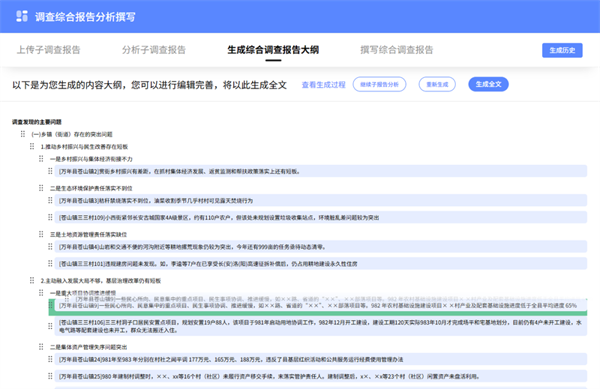This screenshot has width=600, height=389.
Task: Click drag handle for 1.推动乡村振兴 heading
Action: [32, 146]
